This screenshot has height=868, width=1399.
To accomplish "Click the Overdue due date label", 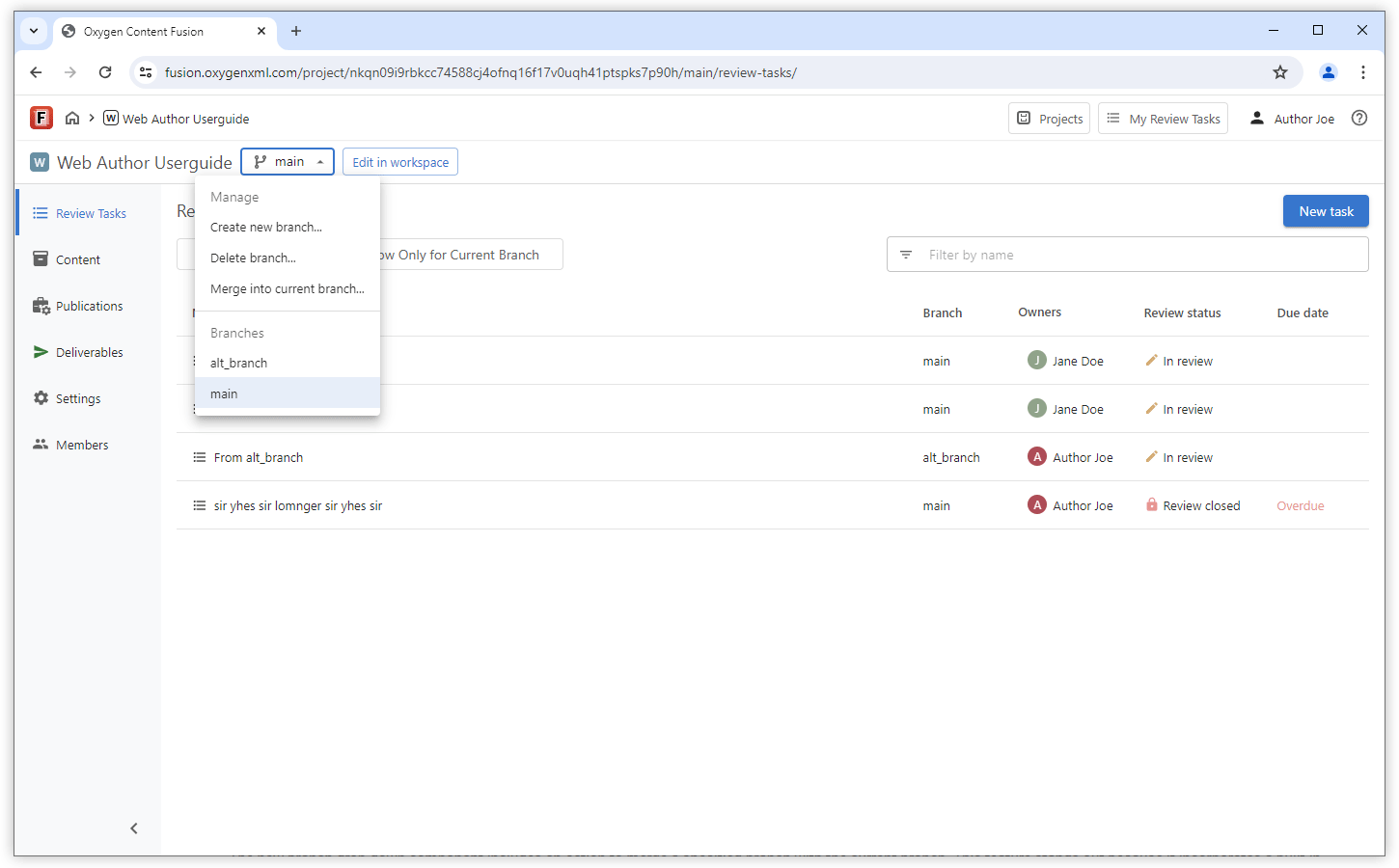I will (x=1301, y=506).
